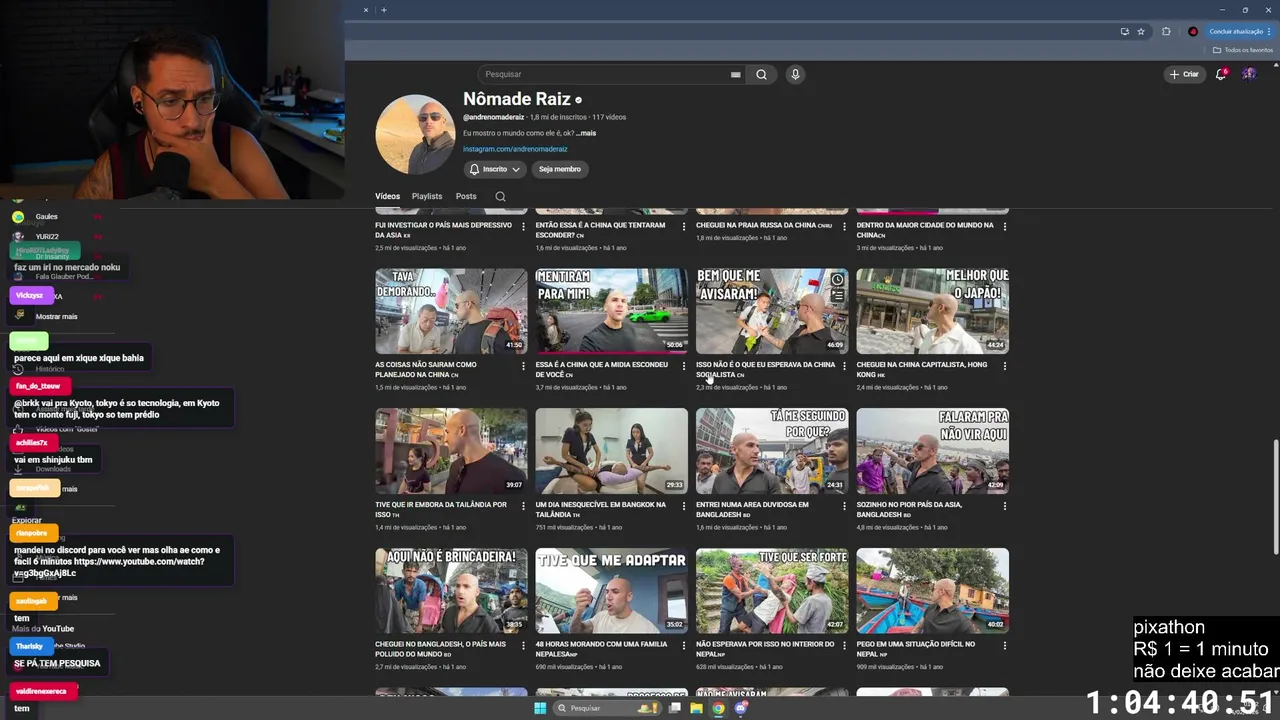Viewport: 1280px width, 720px height.
Task: Open the massage thumbnail with 29:33 duration
Action: 611,451
